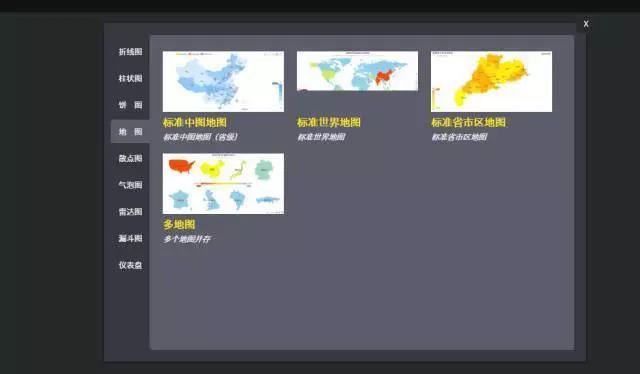
Task: Switch to the 饼图 category
Action: [x=130, y=105]
